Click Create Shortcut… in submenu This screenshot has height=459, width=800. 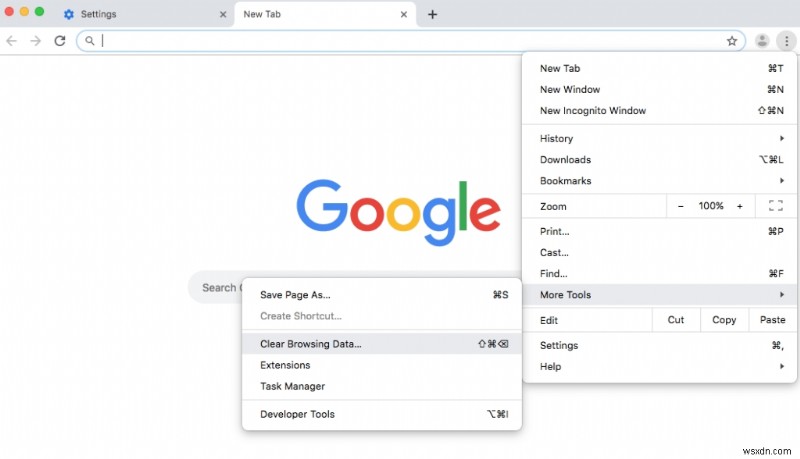click(x=382, y=316)
